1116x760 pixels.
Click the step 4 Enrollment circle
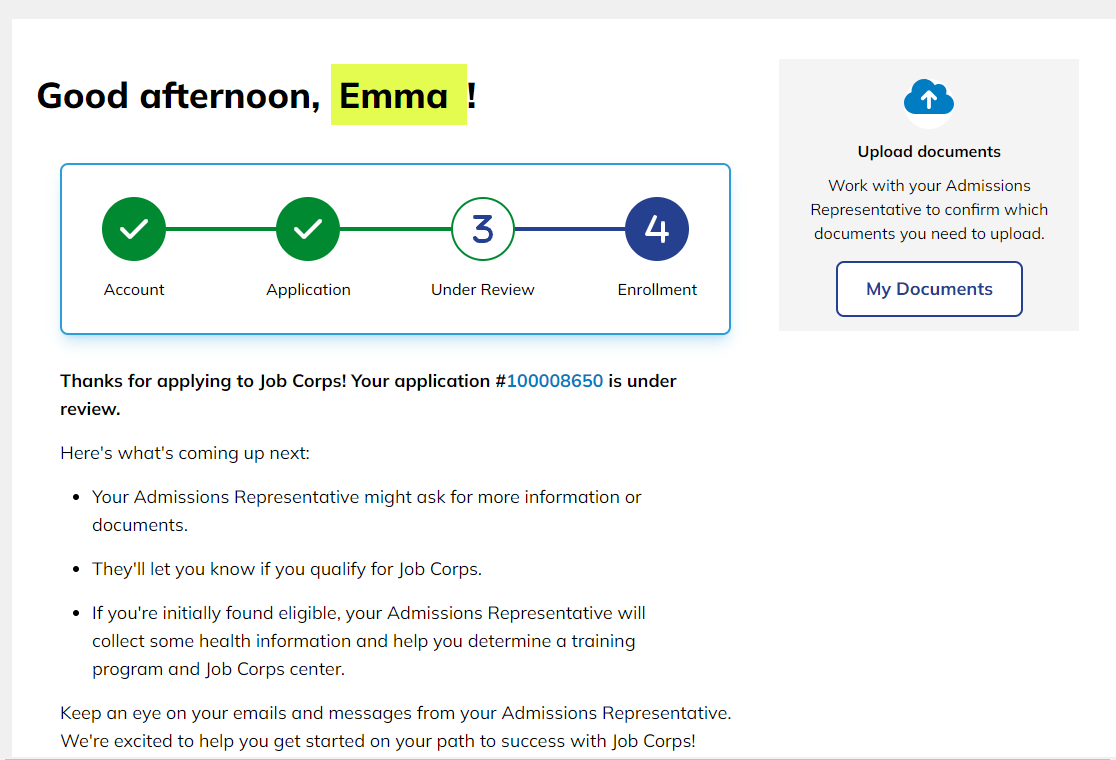coord(657,229)
